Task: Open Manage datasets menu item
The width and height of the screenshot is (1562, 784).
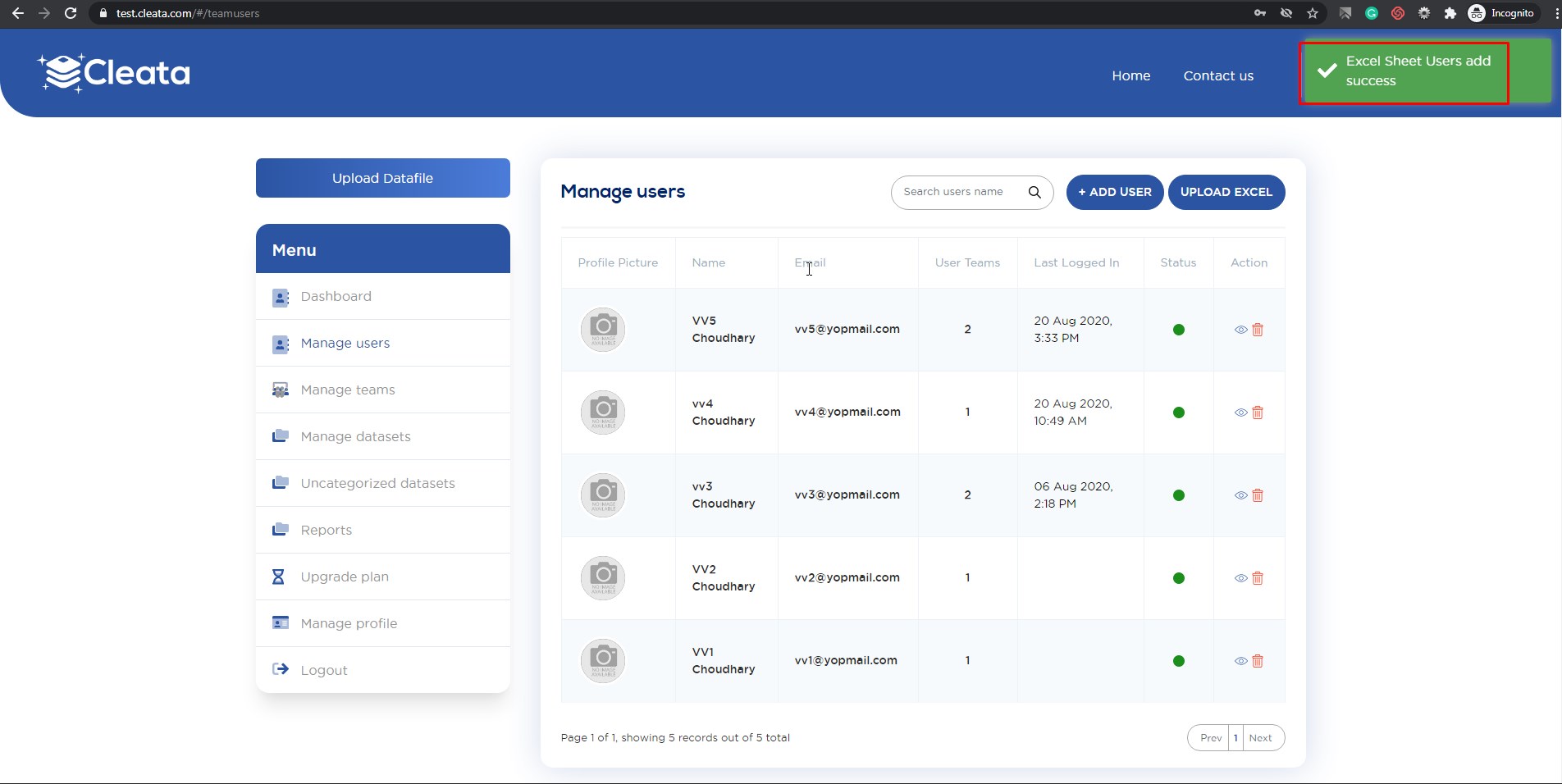Action: point(383,437)
